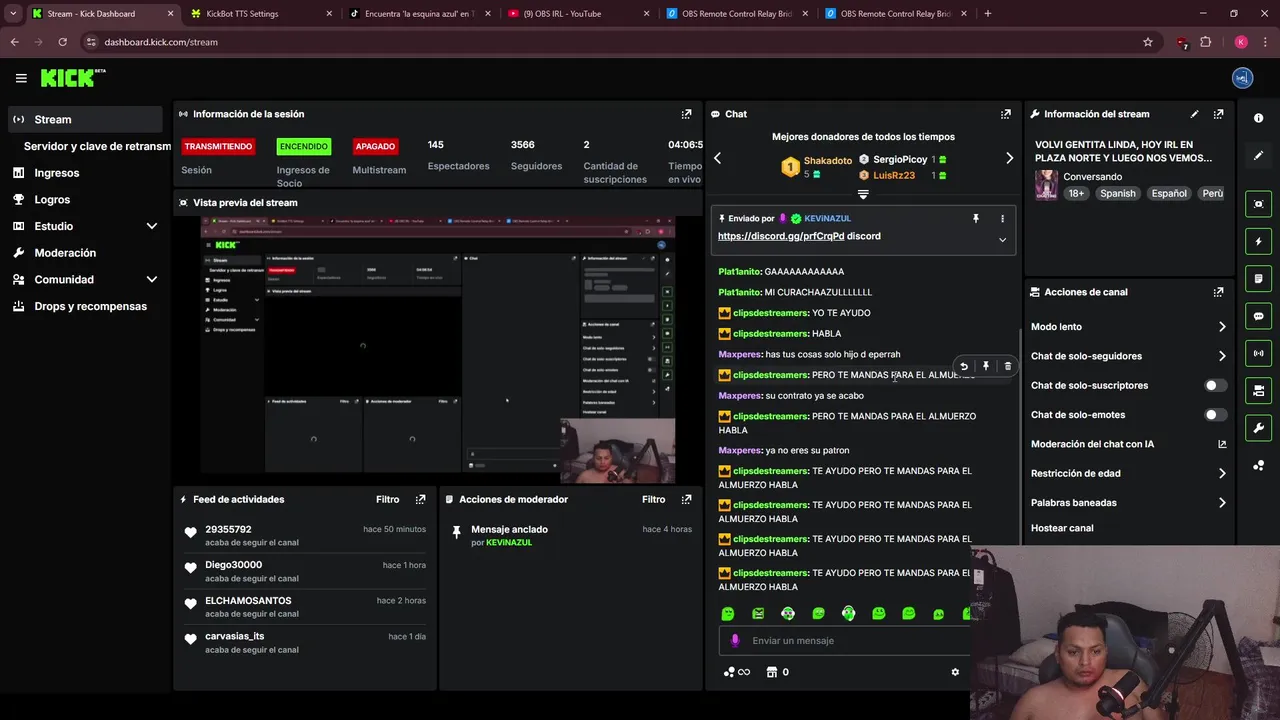Collapse top donors with down triangle
Image resolution: width=1280 pixels, height=720 pixels.
(x=863, y=195)
